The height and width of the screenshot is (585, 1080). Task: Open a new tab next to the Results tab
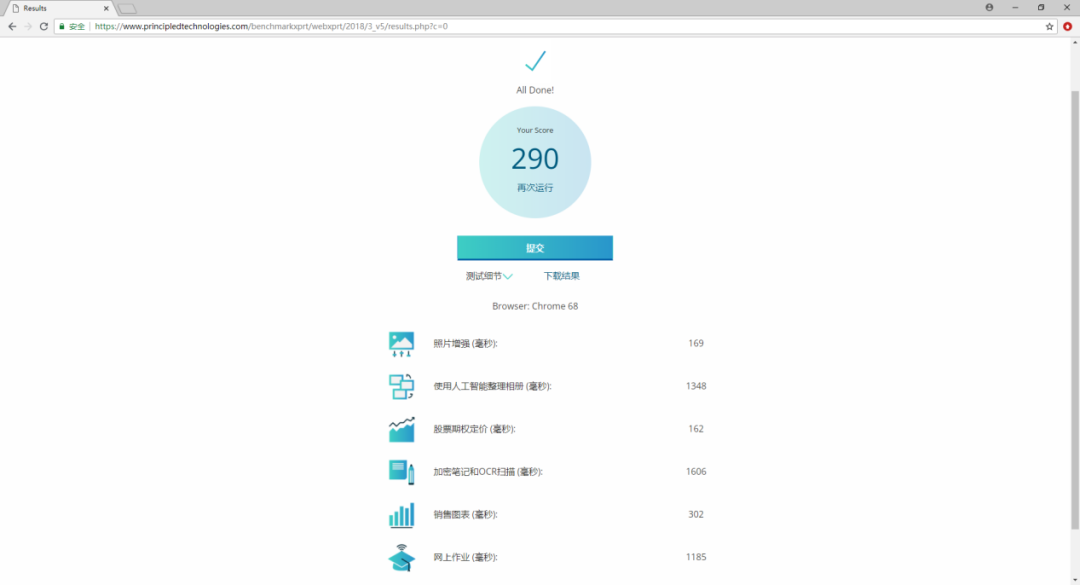(127, 9)
